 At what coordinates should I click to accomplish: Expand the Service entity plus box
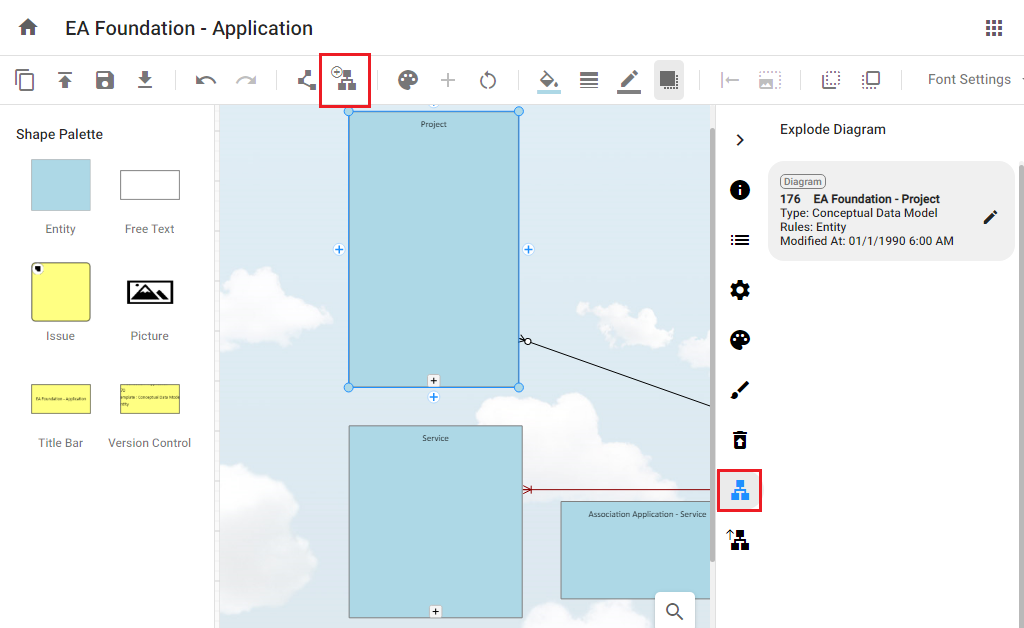pyautogui.click(x=436, y=611)
